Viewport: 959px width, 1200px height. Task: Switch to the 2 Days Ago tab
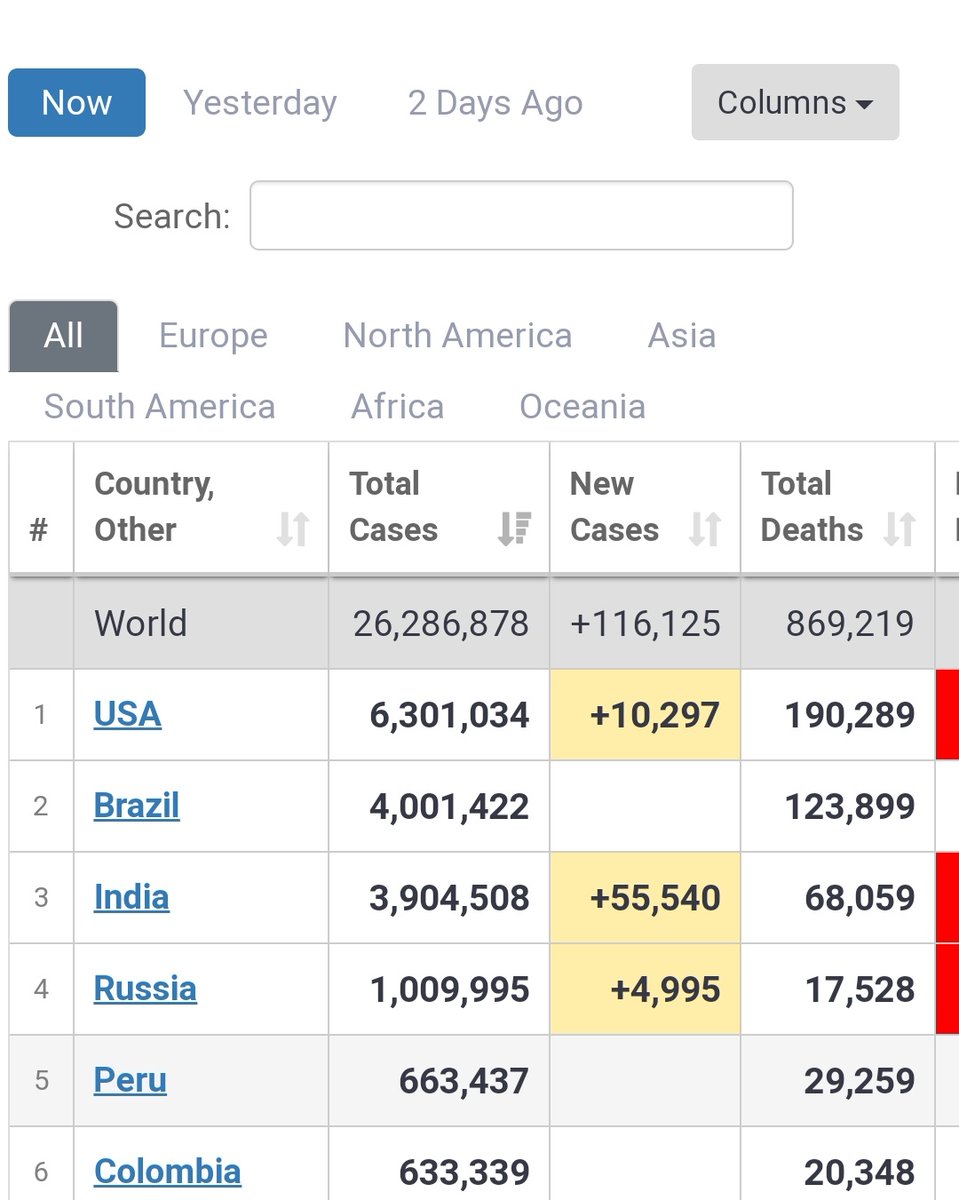[x=494, y=102]
